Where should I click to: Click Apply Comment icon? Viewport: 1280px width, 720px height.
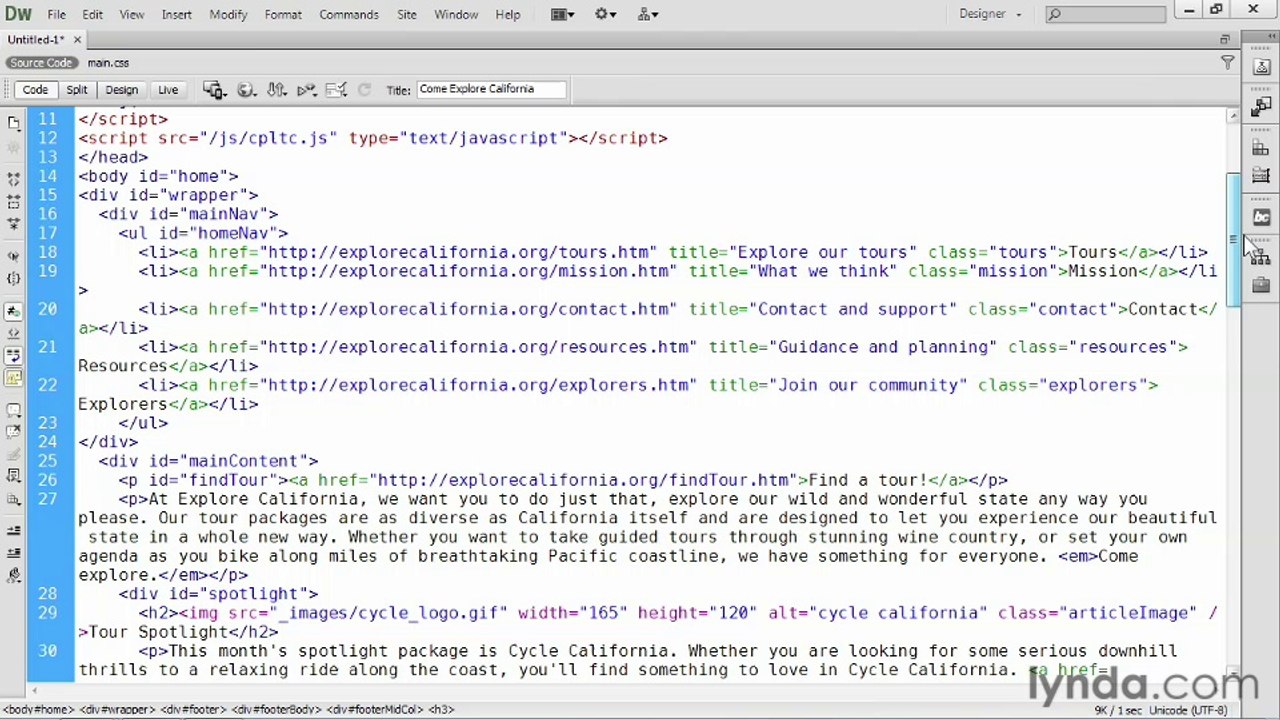click(x=14, y=410)
